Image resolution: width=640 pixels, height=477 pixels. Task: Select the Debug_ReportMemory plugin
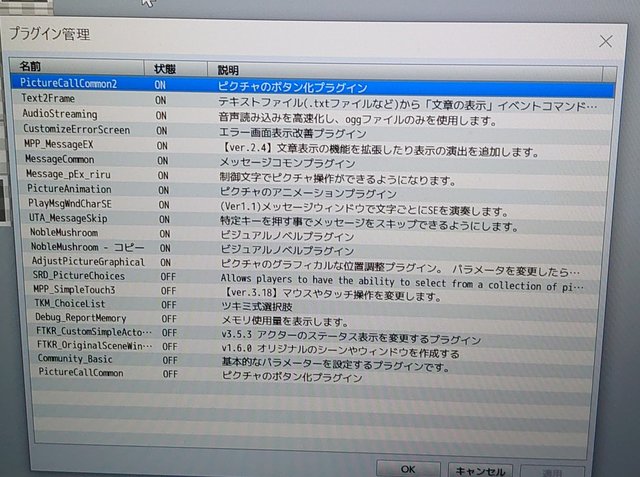click(x=313, y=319)
